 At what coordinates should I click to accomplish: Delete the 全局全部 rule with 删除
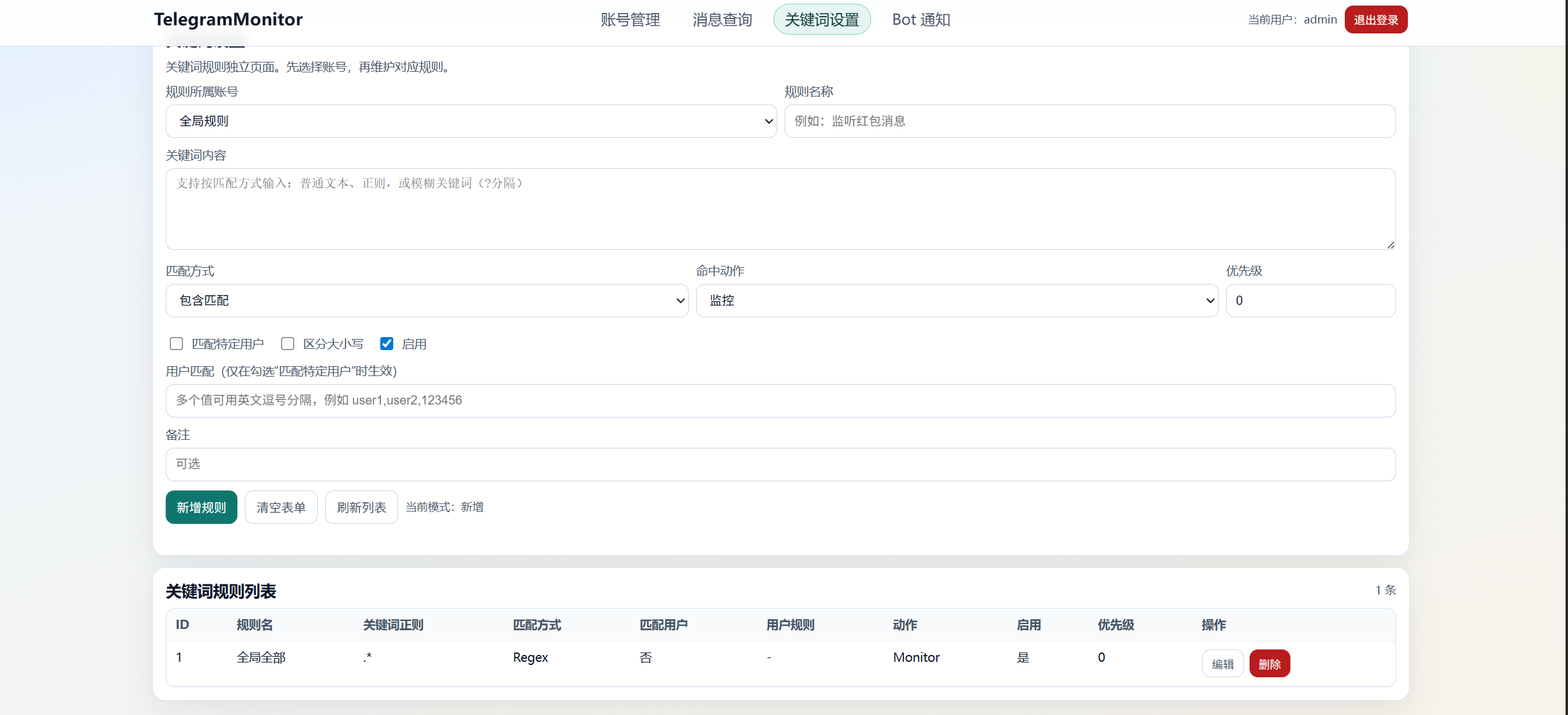point(1269,664)
